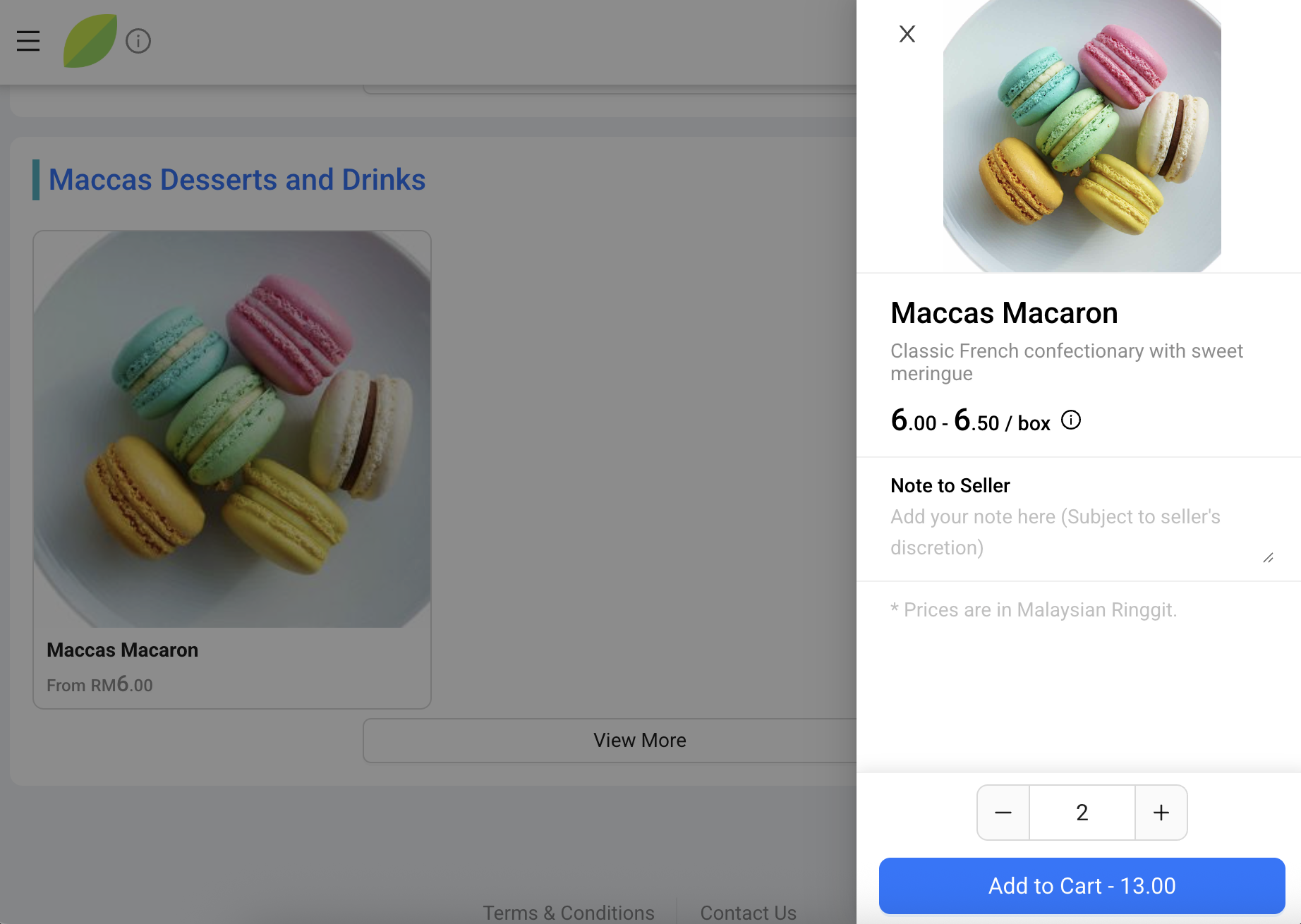Select the Maccas Macaron card image

click(232, 430)
